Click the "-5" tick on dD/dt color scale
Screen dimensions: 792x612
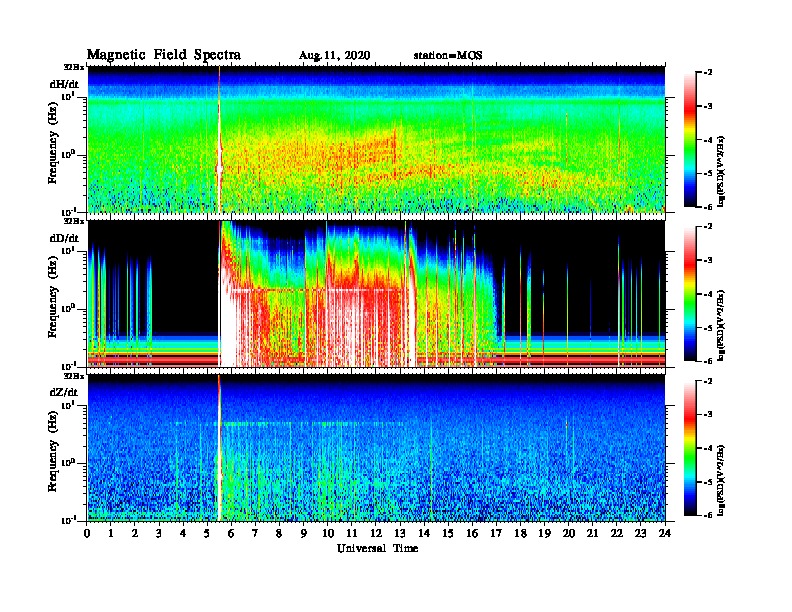pyautogui.click(x=709, y=327)
